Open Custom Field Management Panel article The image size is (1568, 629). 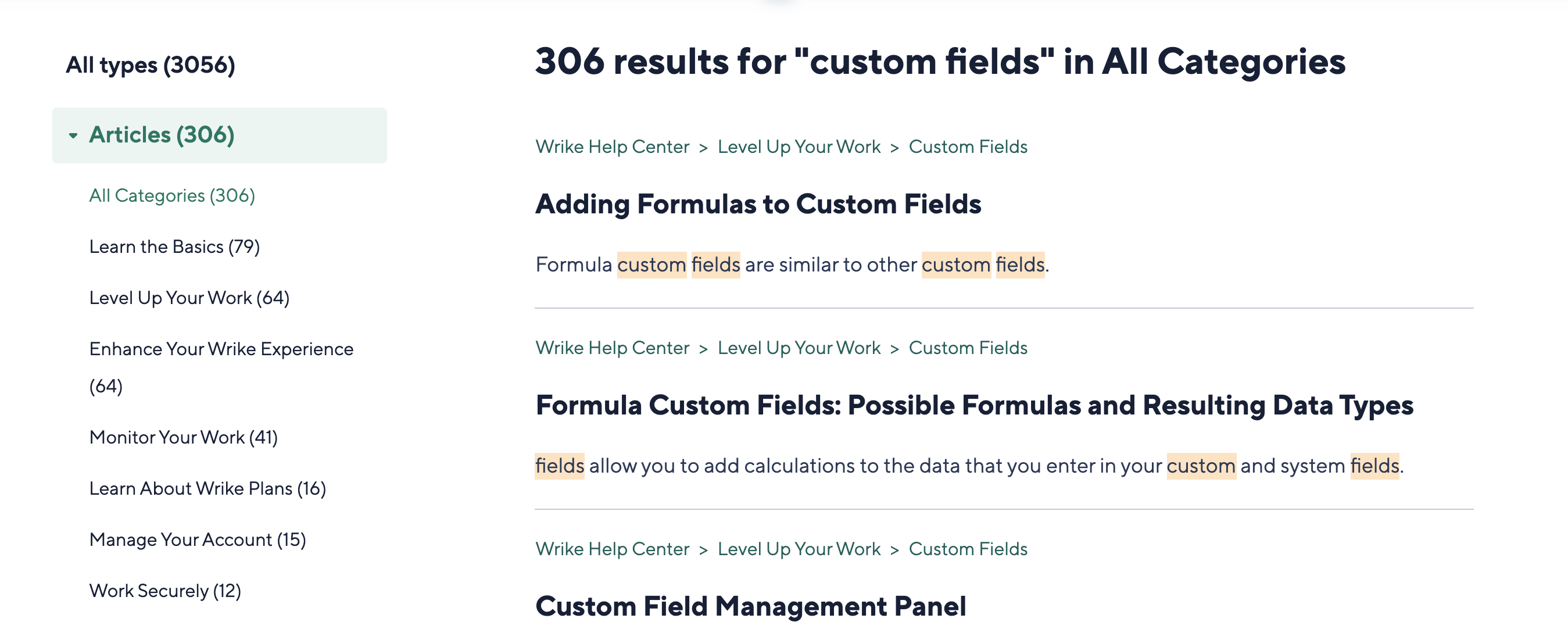coord(750,606)
